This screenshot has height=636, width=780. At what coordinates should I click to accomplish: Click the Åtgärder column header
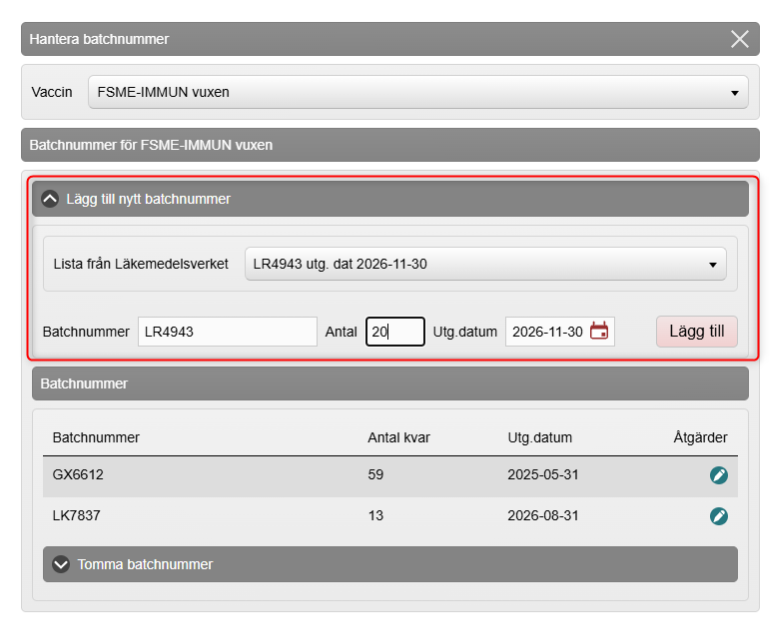click(x=700, y=438)
